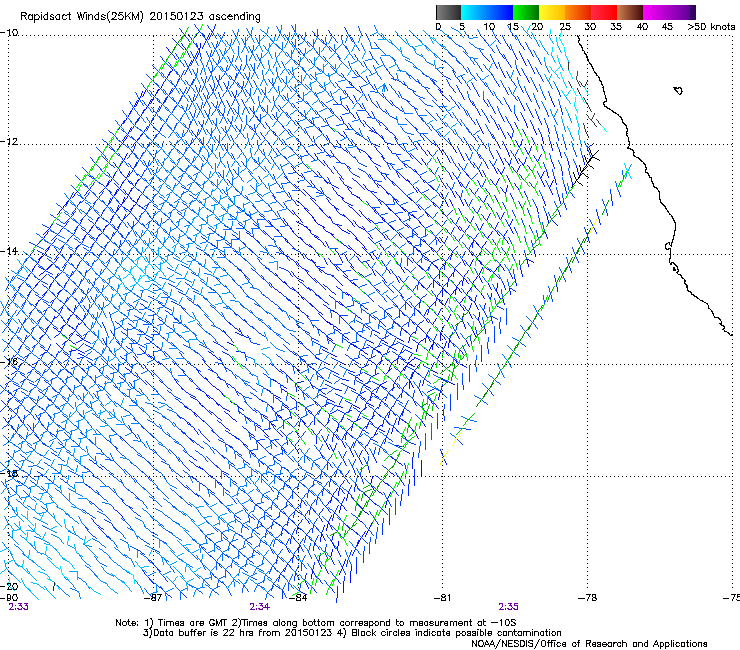Click the 2:33 purple time label
This screenshot has height=650, width=740.
click(18, 607)
